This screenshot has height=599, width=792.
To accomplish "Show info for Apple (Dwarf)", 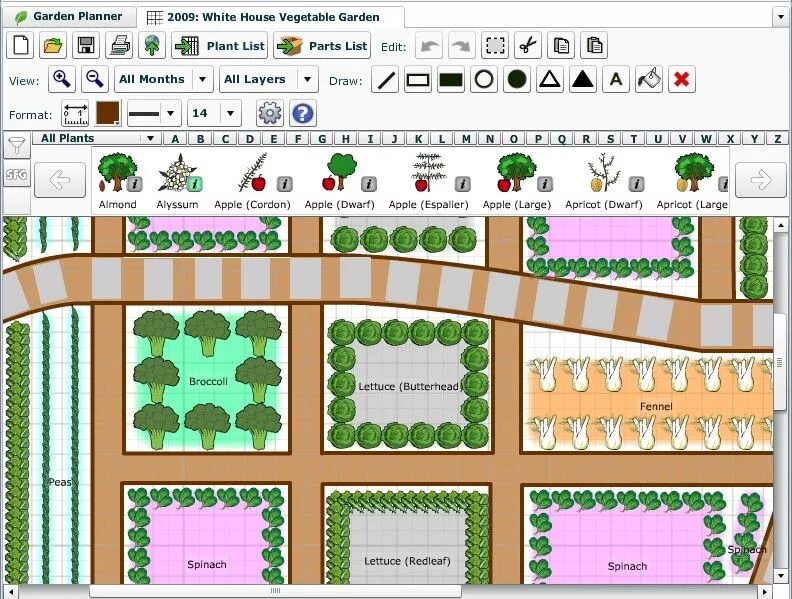I will click(369, 184).
